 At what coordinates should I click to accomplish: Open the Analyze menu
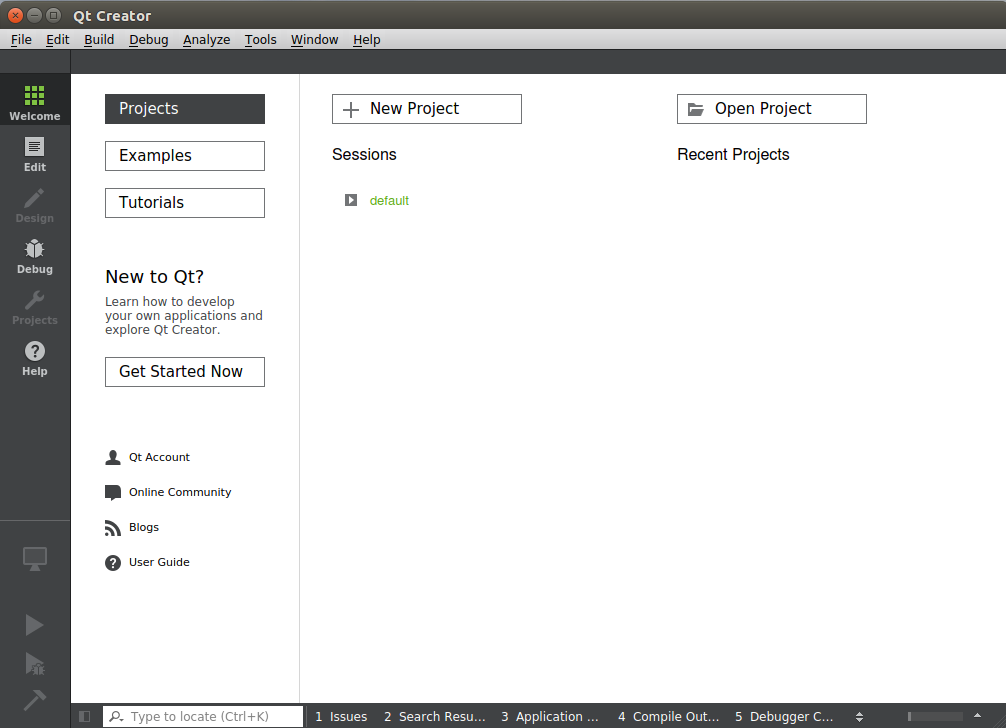tap(207, 40)
